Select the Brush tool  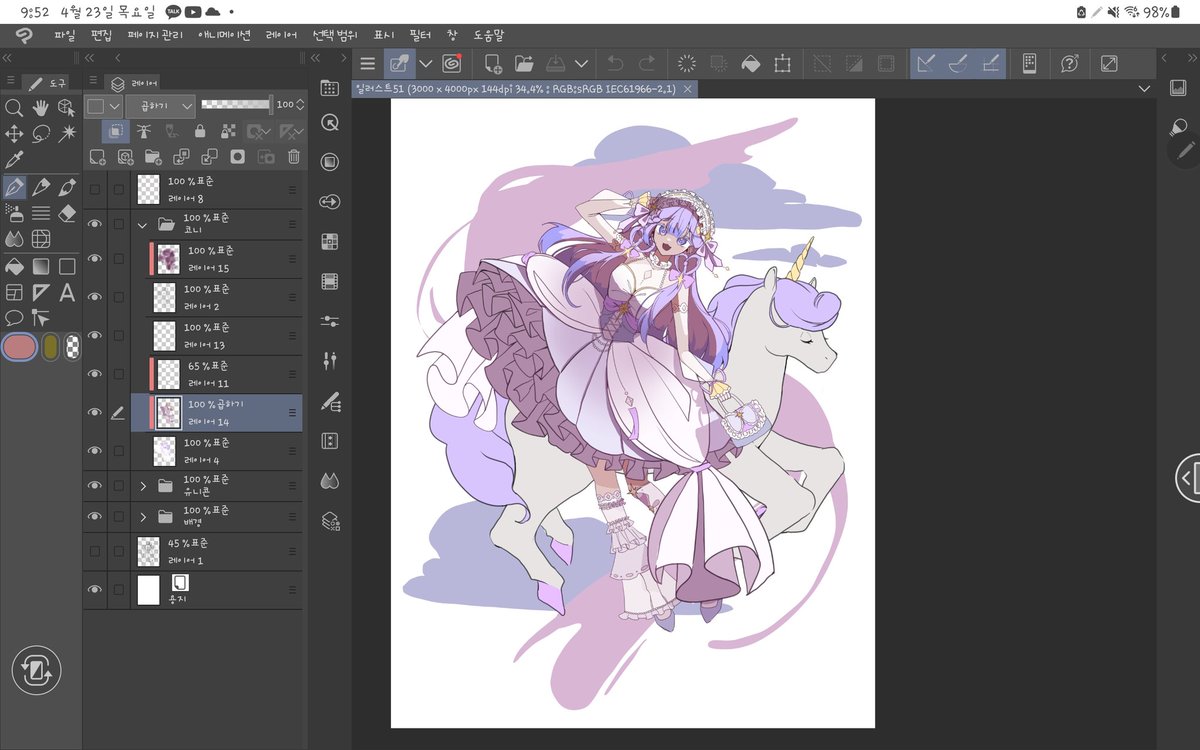tap(67, 186)
